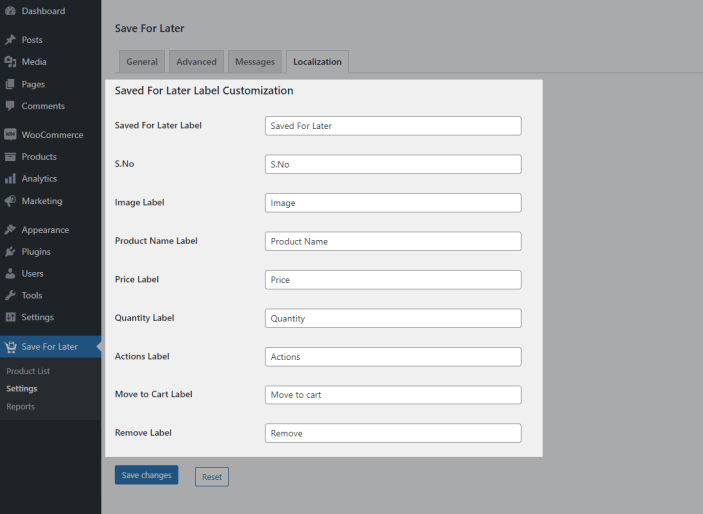Click the Dashboard gauge icon
The image size is (703, 514).
(x=10, y=11)
